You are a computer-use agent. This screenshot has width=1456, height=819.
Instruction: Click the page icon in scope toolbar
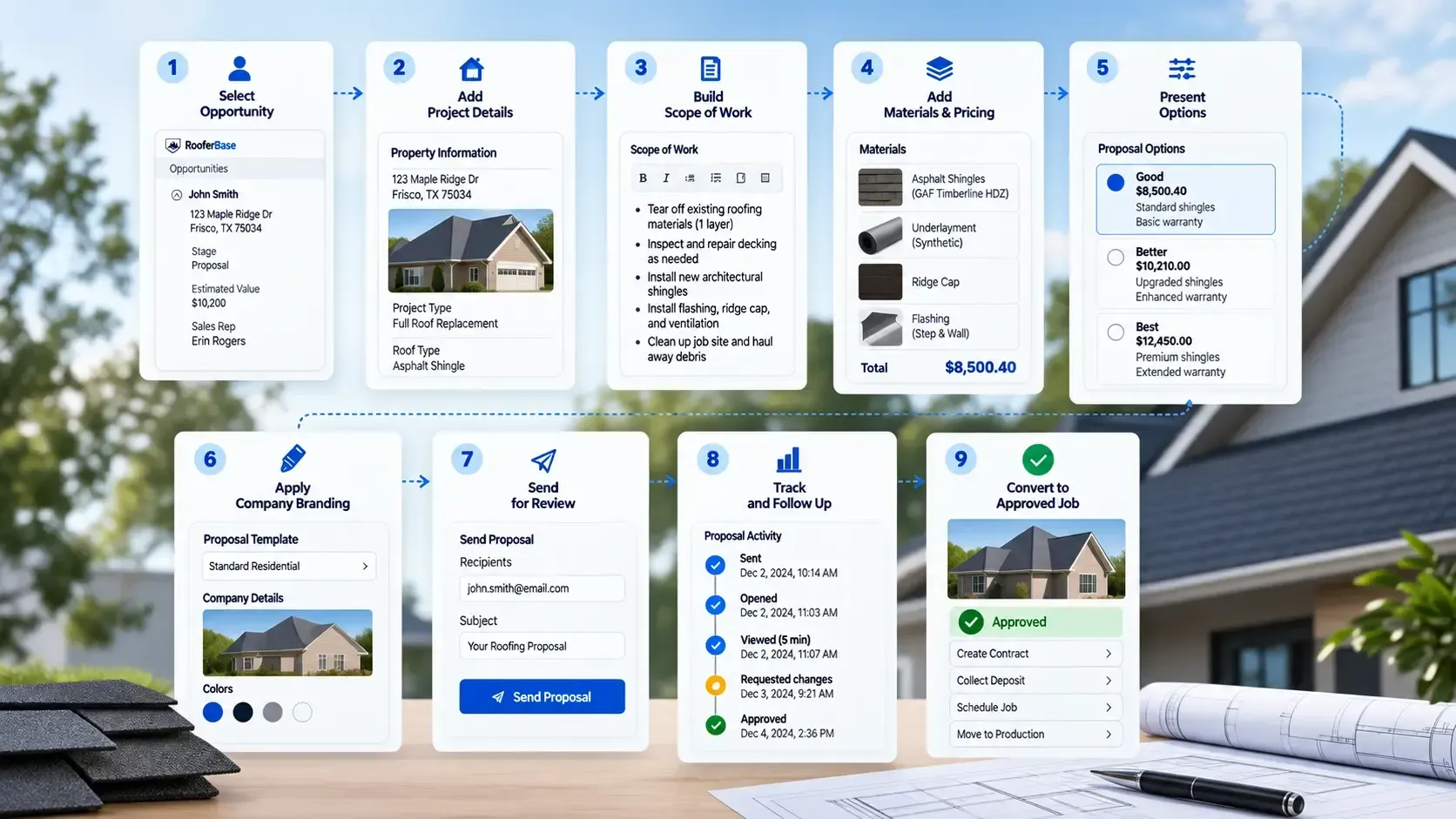(741, 178)
